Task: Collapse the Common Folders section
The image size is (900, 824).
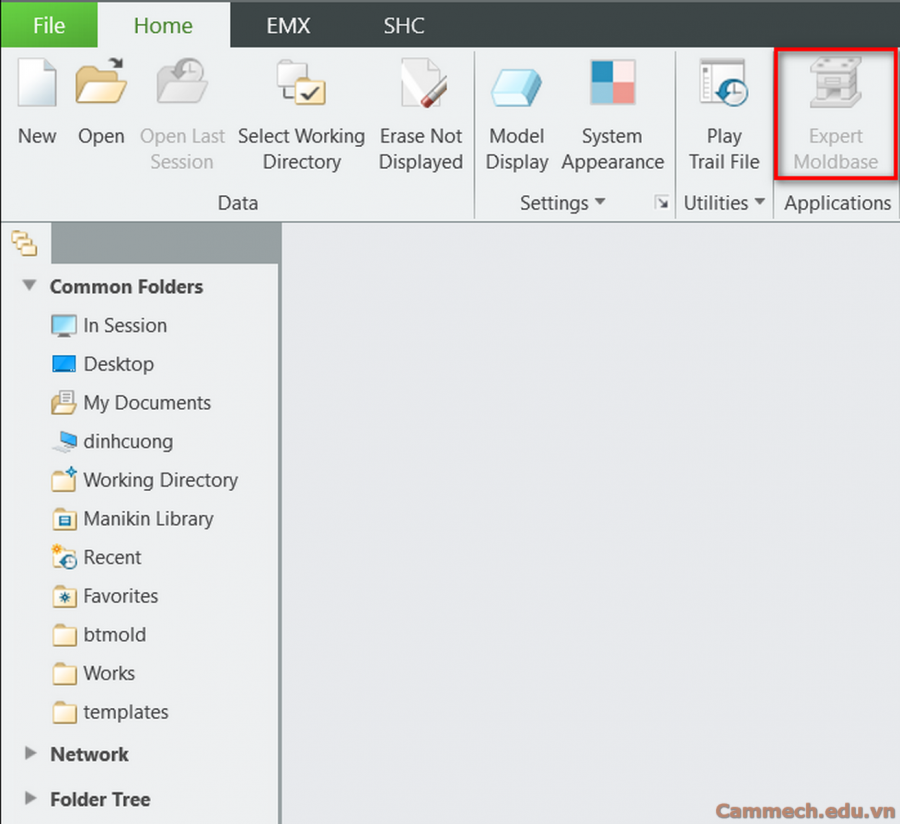Action: coord(30,286)
